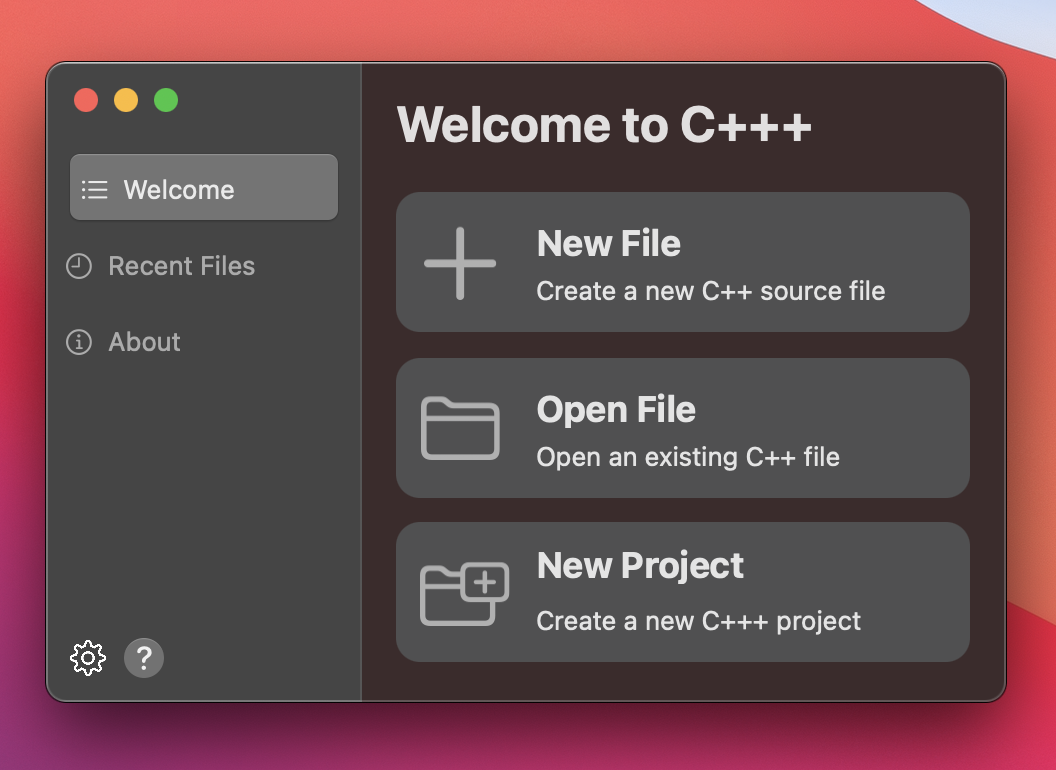The height and width of the screenshot is (770, 1056).
Task: Click the Open File title text
Action: [x=616, y=409]
